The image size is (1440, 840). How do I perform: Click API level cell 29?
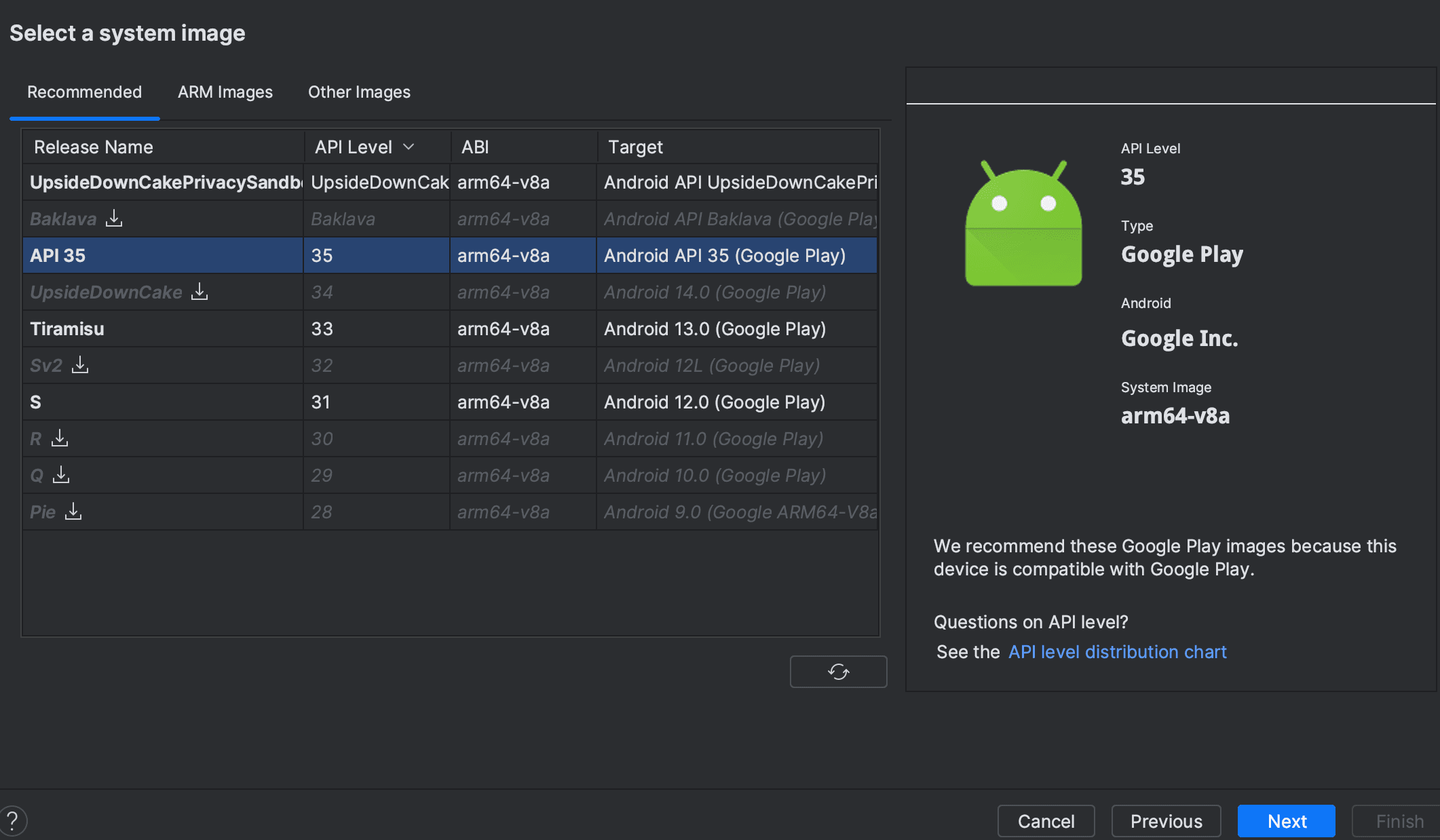[377, 475]
